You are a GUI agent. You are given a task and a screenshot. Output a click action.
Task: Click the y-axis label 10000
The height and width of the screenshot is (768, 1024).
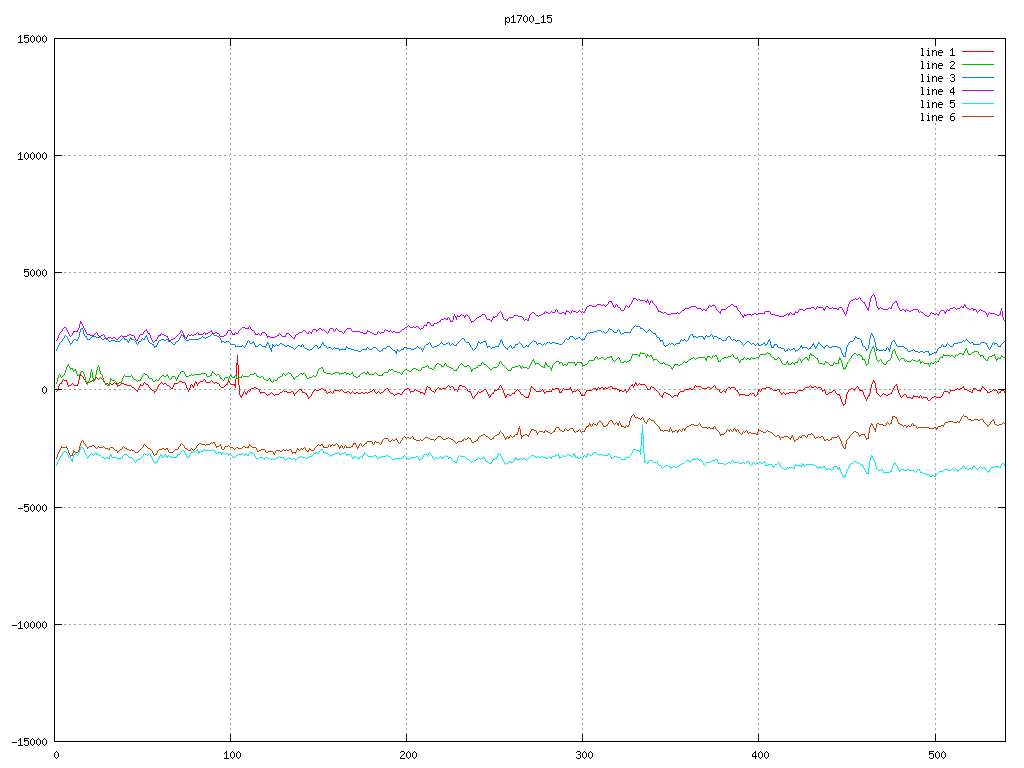(x=33, y=155)
